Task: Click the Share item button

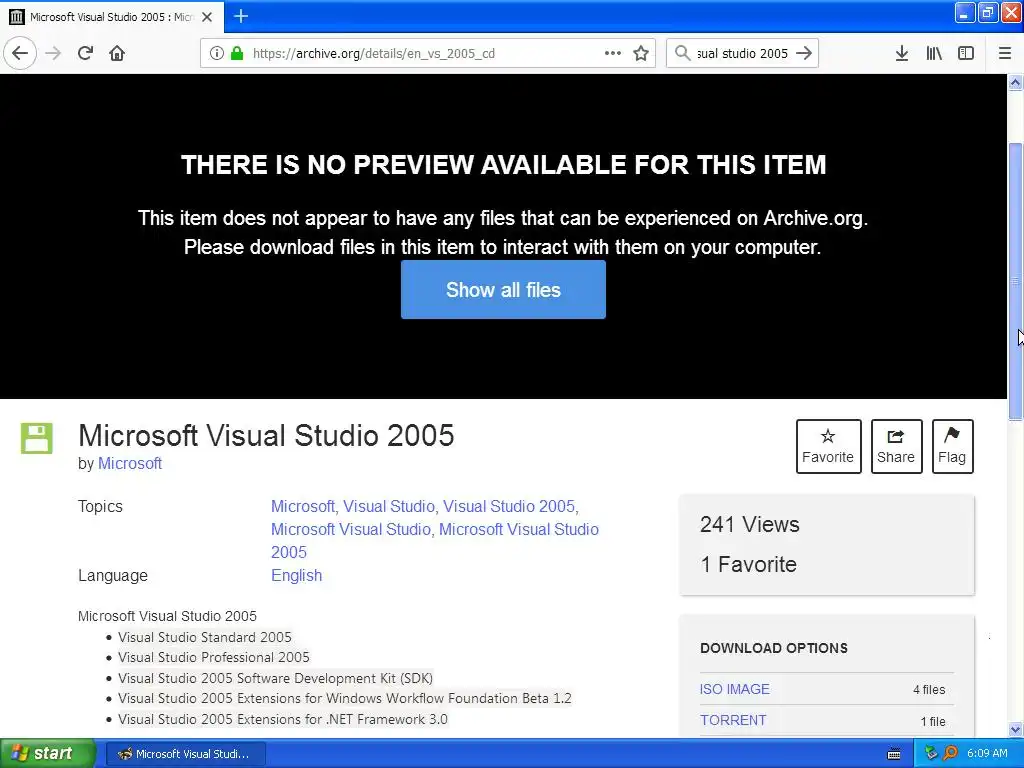Action: click(896, 446)
